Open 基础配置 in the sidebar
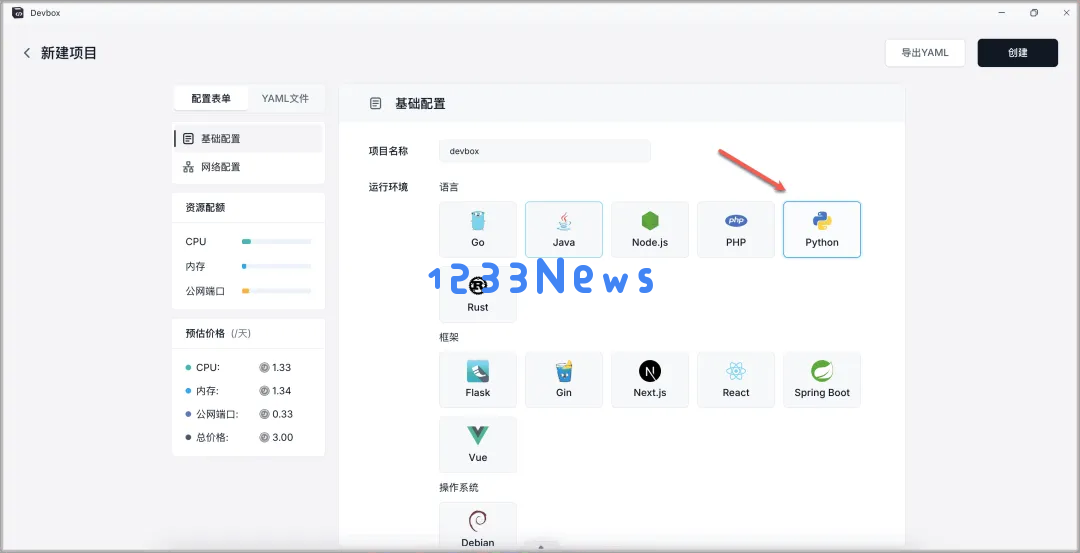 pos(248,138)
